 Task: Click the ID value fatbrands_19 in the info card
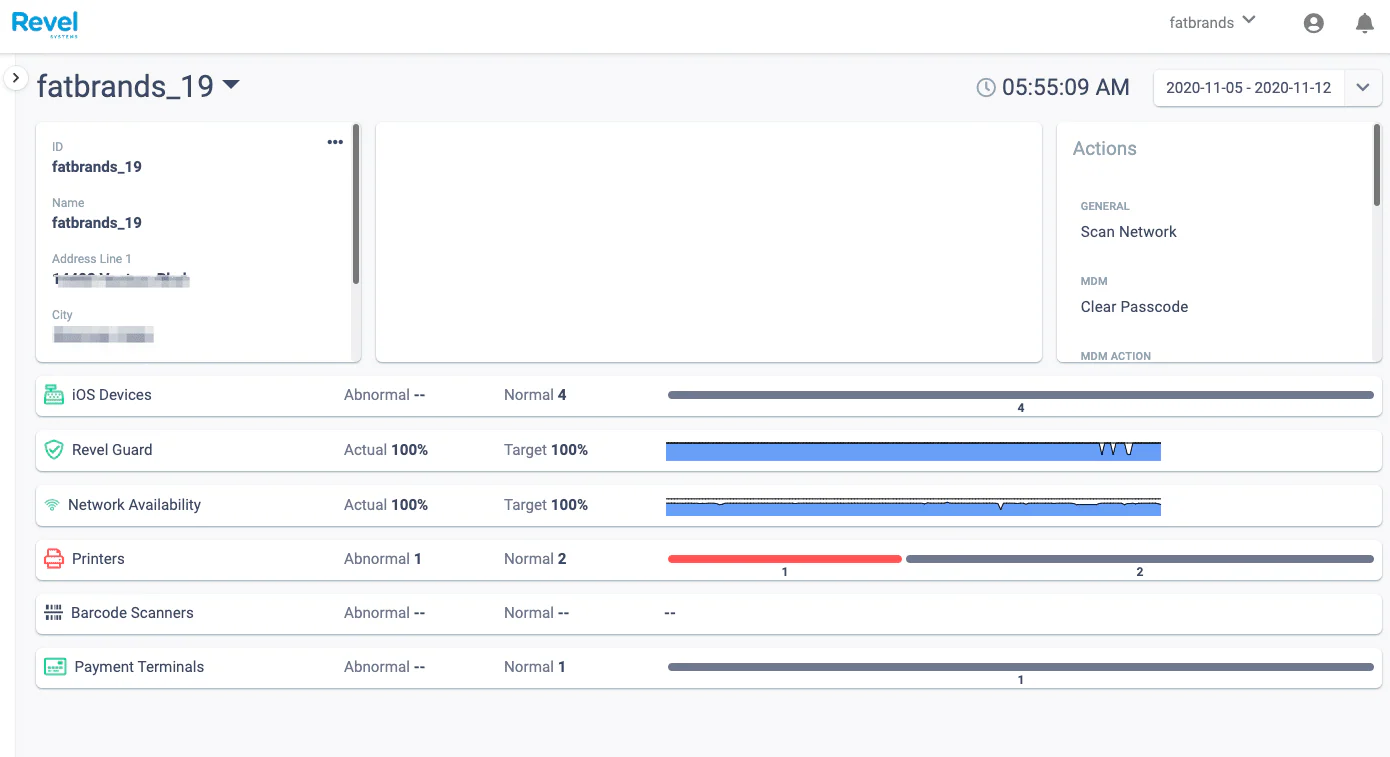click(x=97, y=167)
